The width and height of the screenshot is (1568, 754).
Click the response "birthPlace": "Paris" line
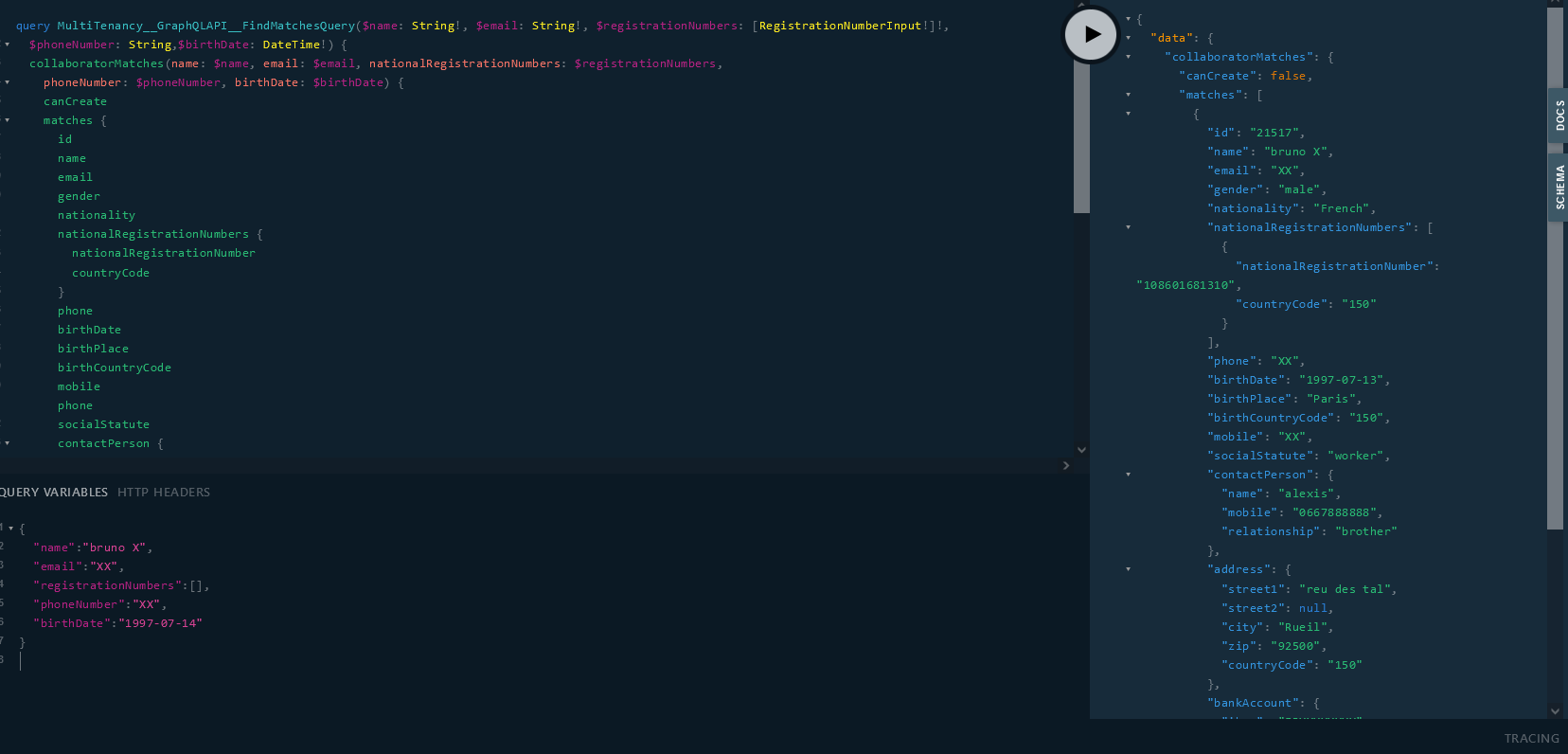click(x=1284, y=399)
